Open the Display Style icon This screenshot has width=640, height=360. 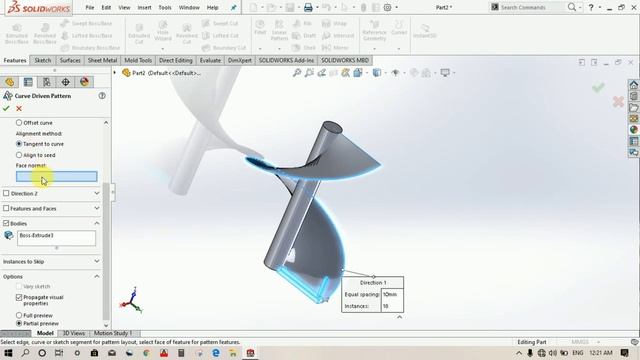[377, 73]
